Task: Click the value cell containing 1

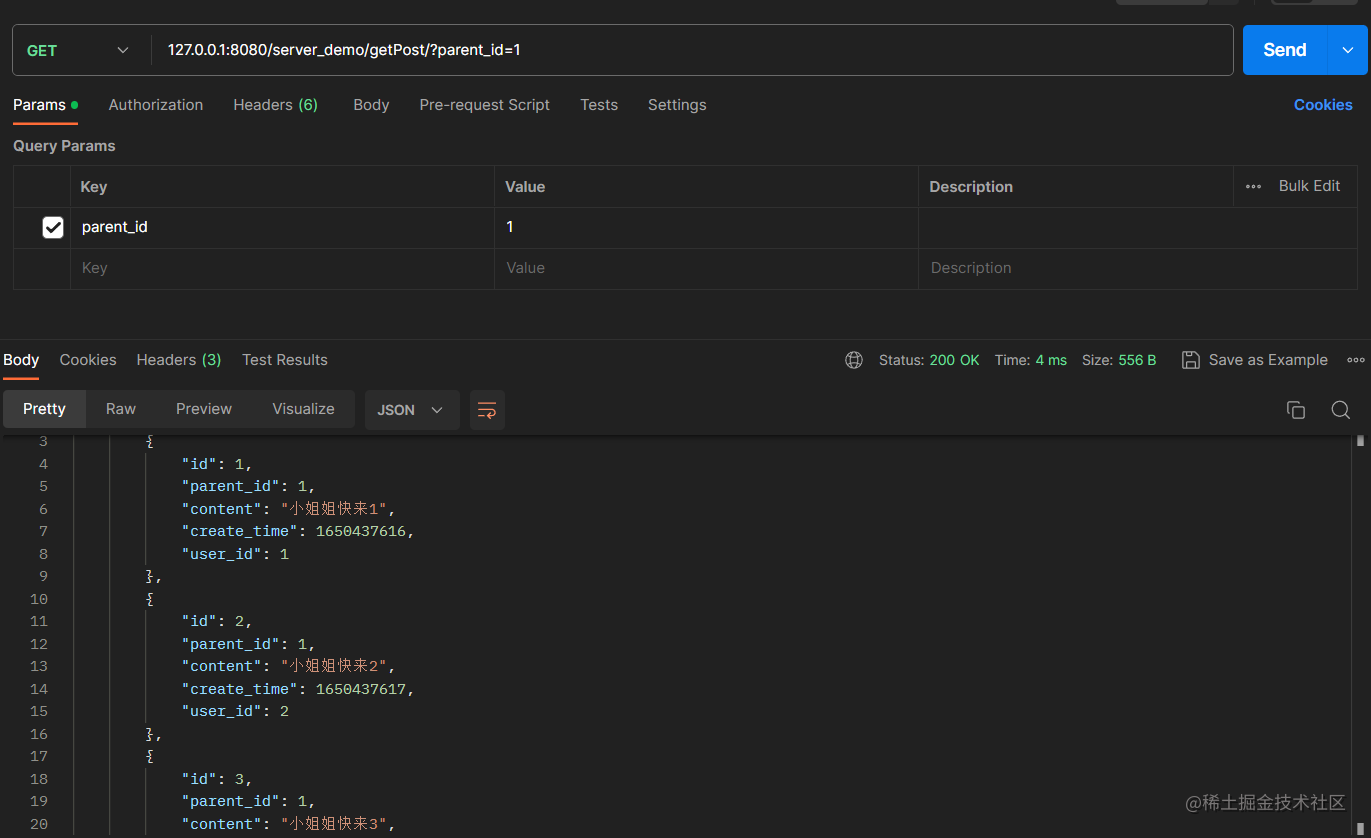Action: (706, 228)
